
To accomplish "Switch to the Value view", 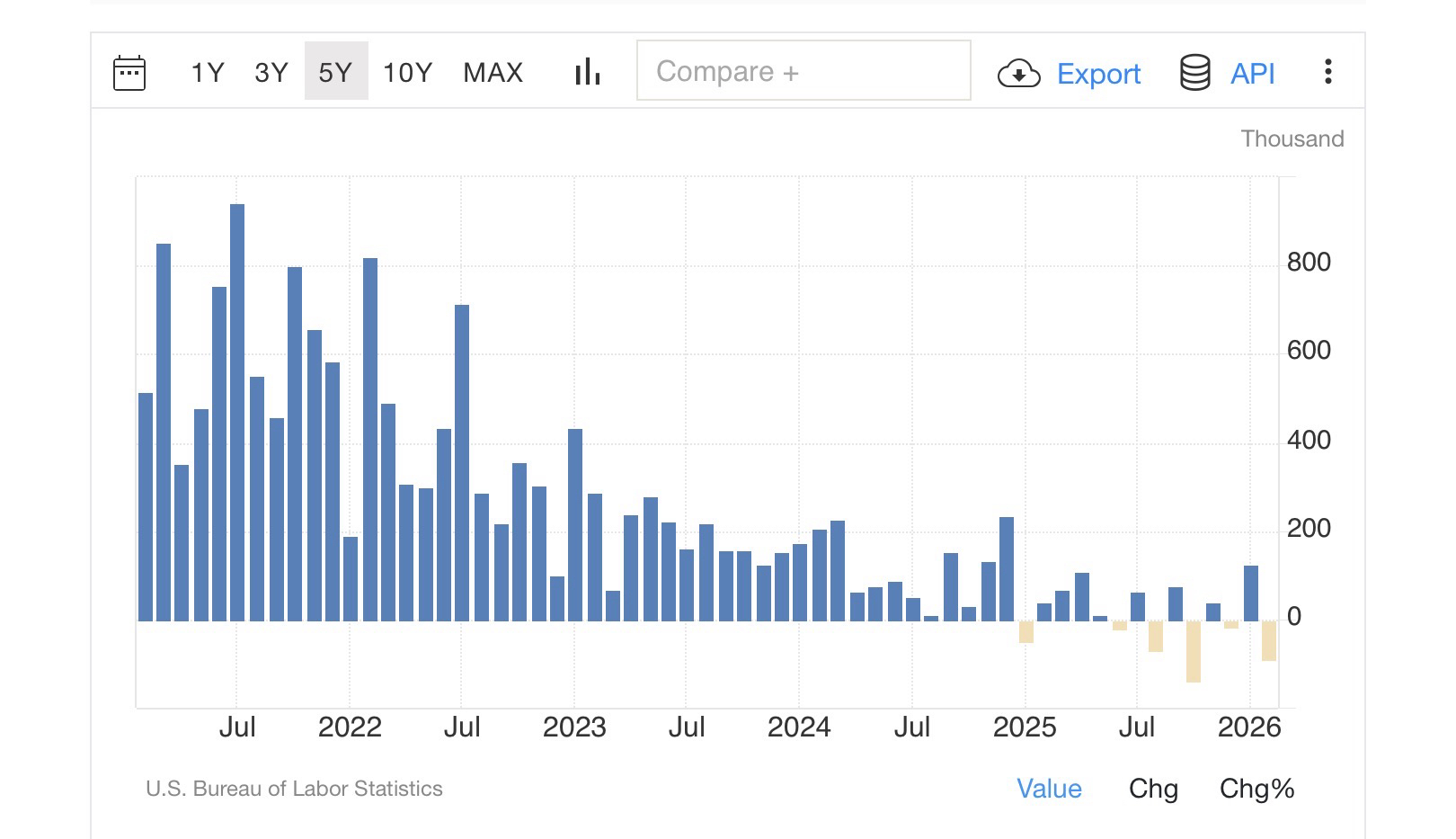I will tap(1049, 789).
